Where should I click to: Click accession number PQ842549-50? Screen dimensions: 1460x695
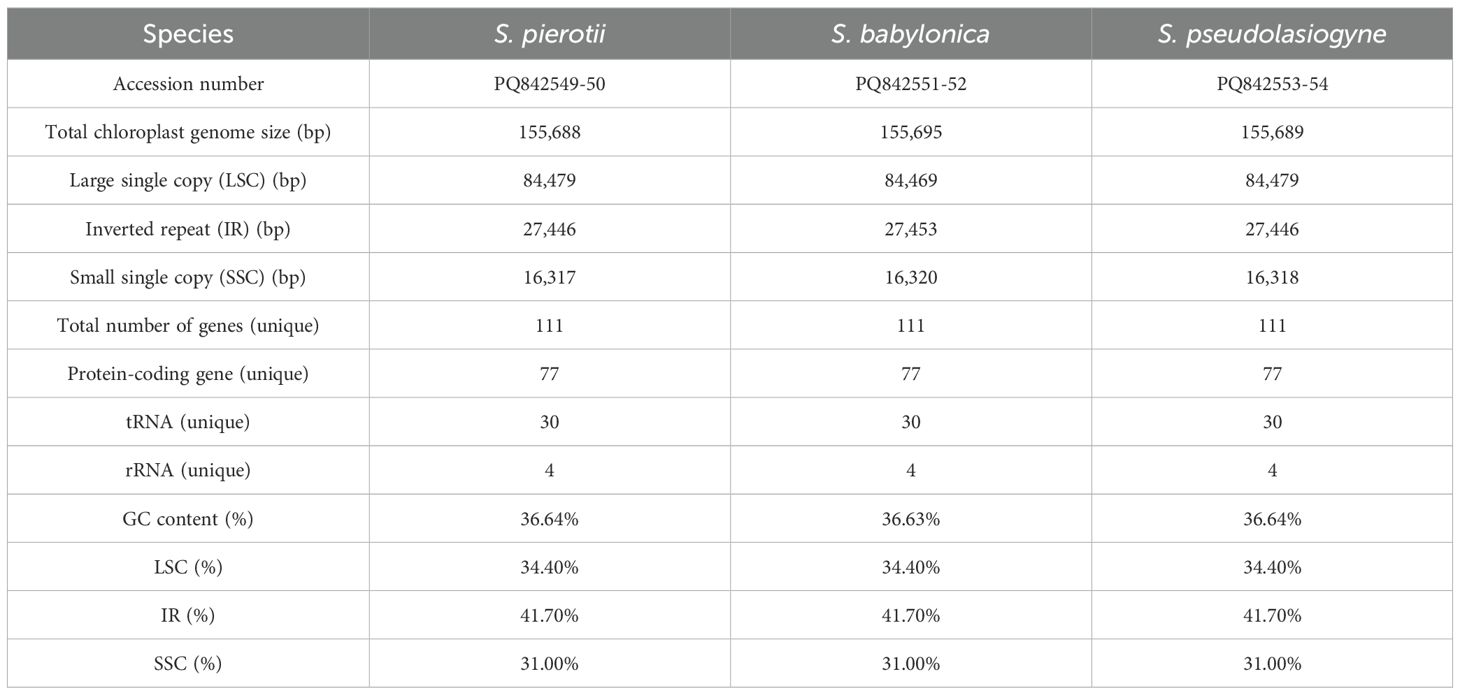549,84
